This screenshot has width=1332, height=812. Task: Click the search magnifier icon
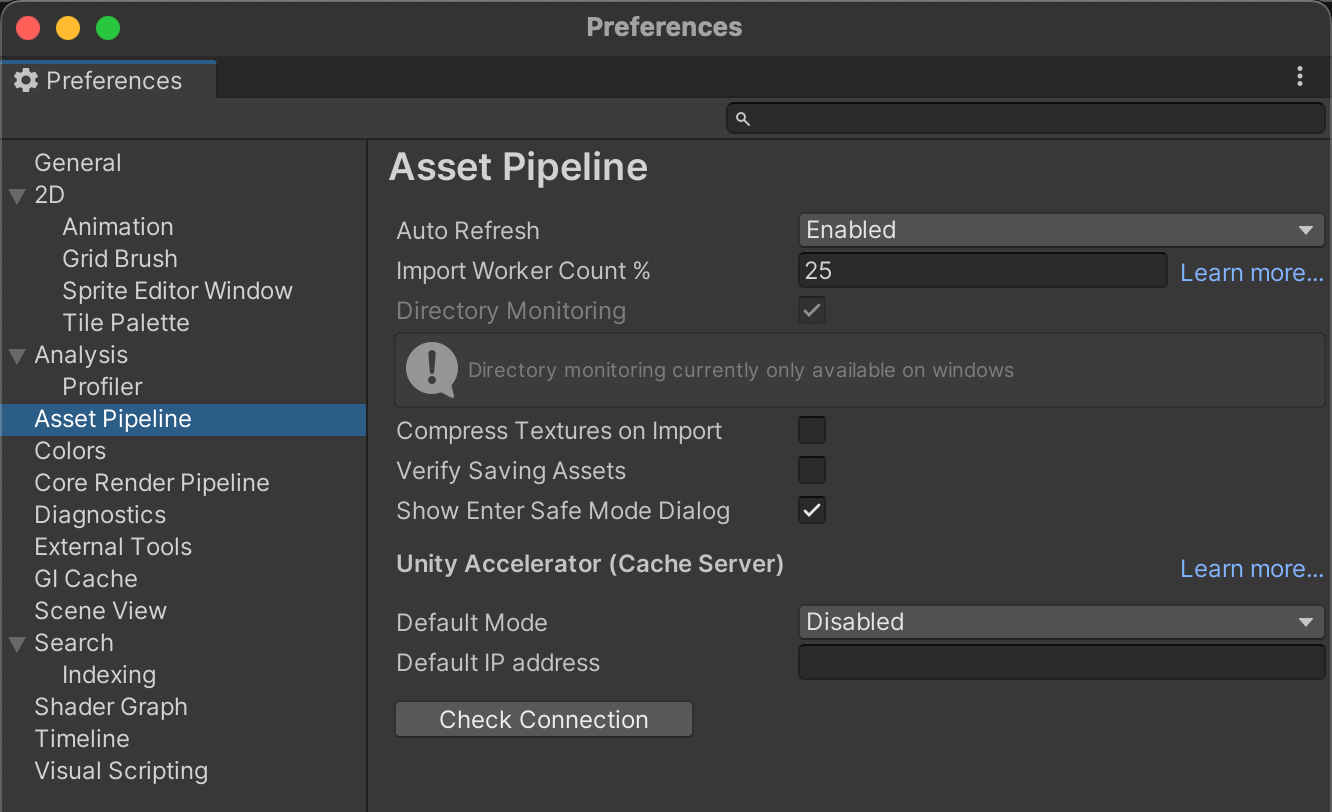tap(743, 119)
